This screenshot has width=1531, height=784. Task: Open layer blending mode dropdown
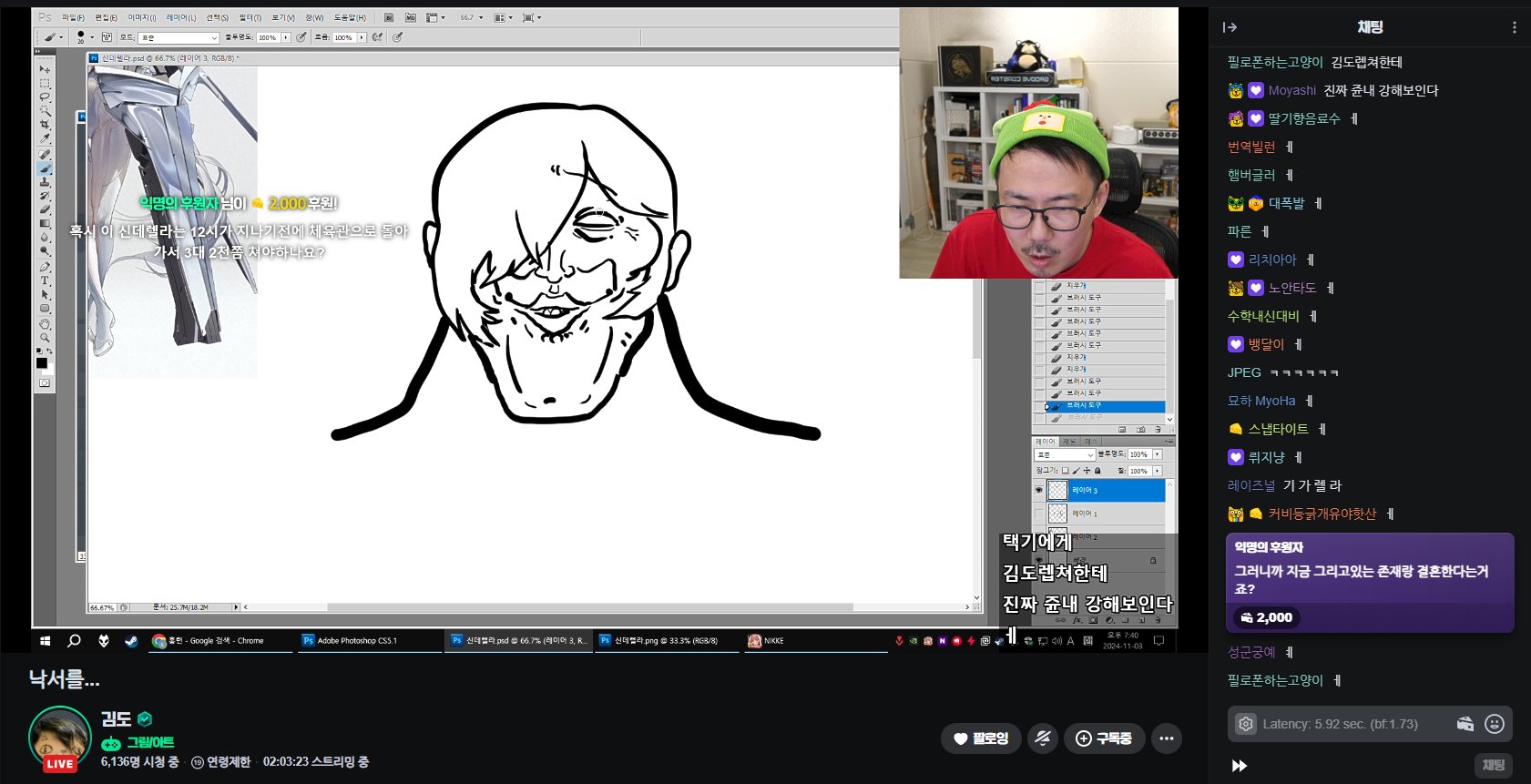1065,454
